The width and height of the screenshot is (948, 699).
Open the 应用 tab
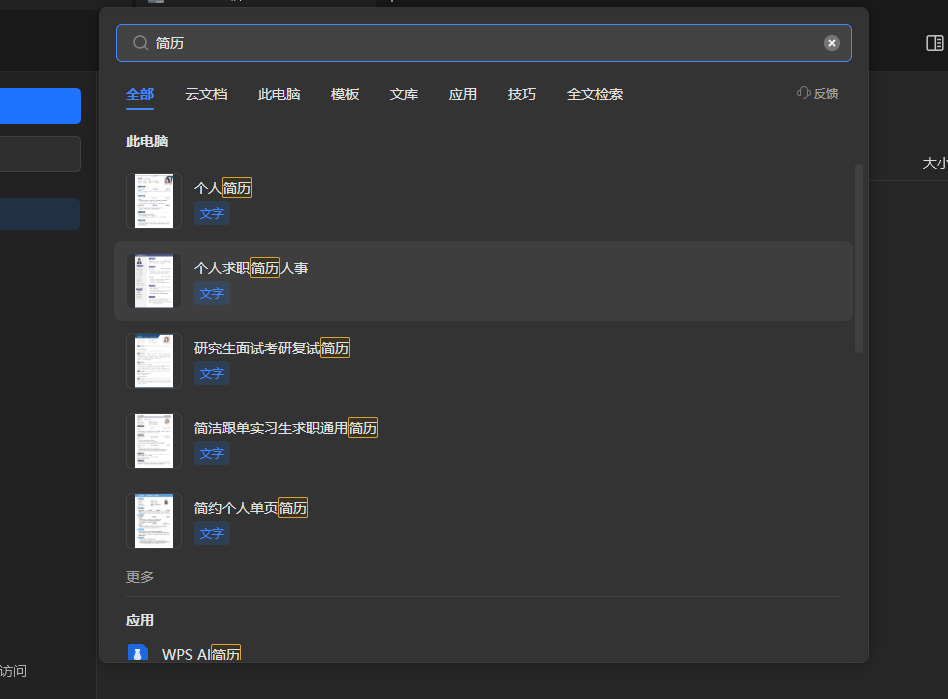point(463,94)
